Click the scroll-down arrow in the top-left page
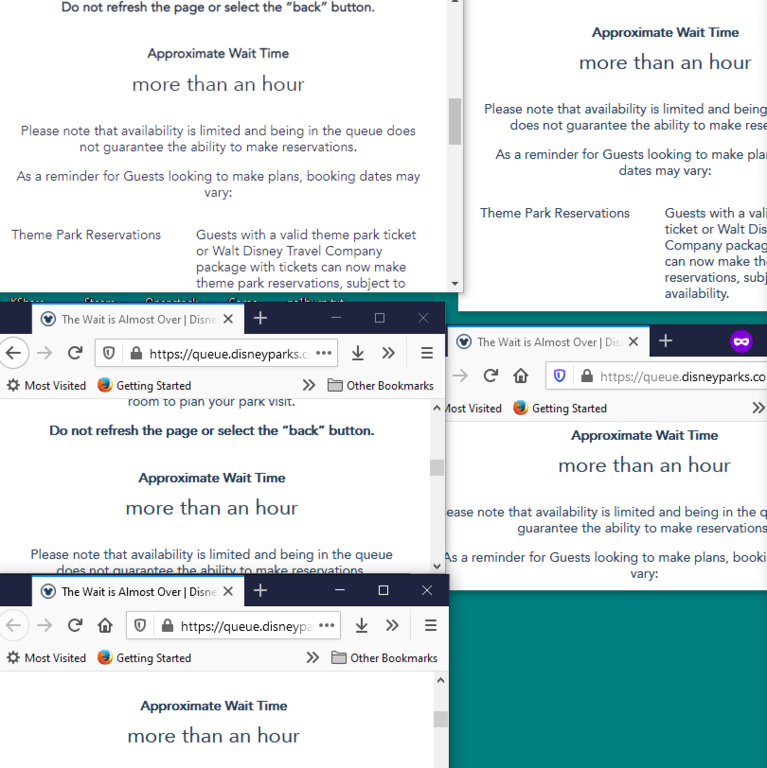767x768 pixels. click(x=455, y=284)
